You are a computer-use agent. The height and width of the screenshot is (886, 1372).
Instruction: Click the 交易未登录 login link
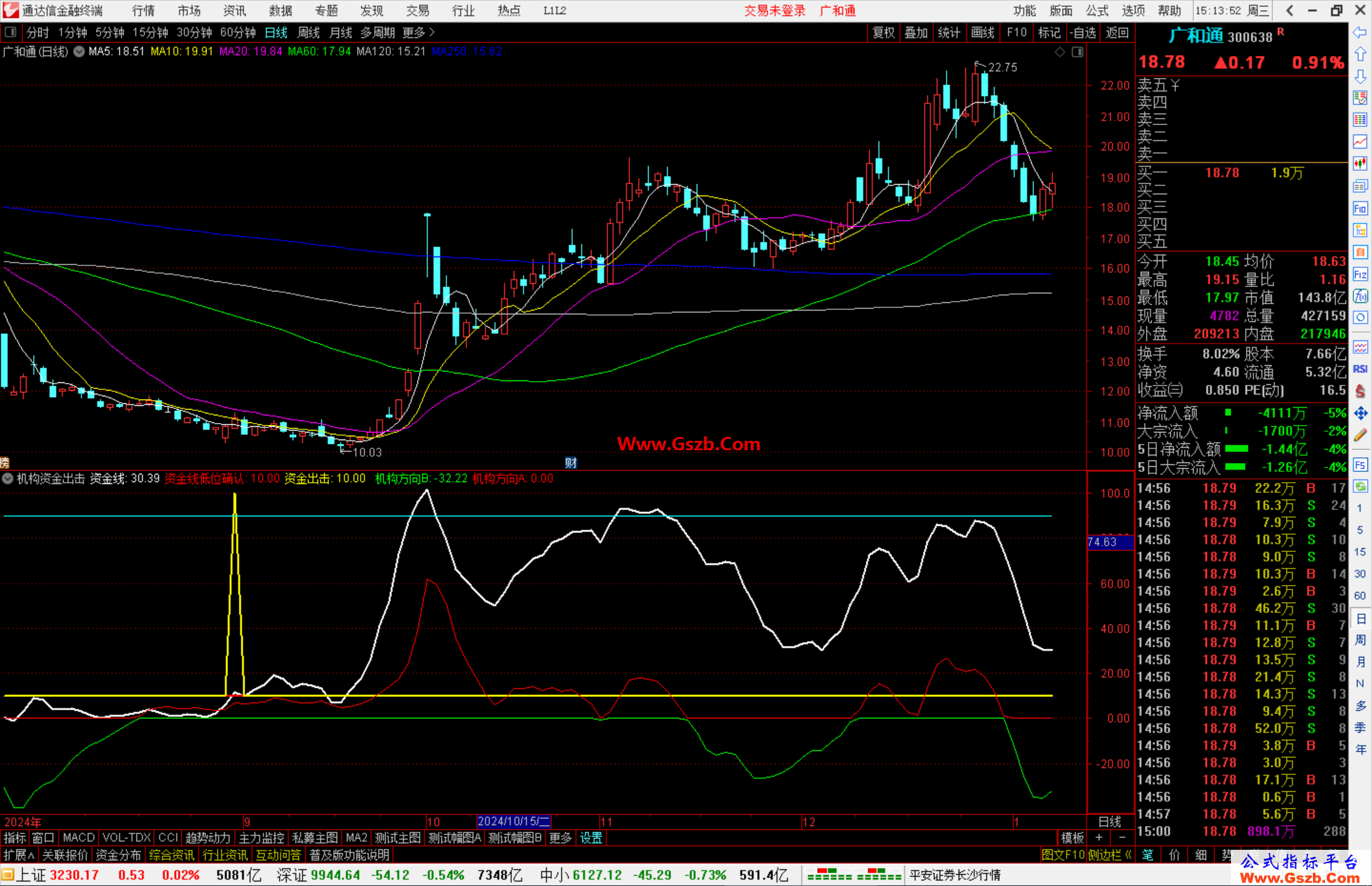pyautogui.click(x=775, y=11)
